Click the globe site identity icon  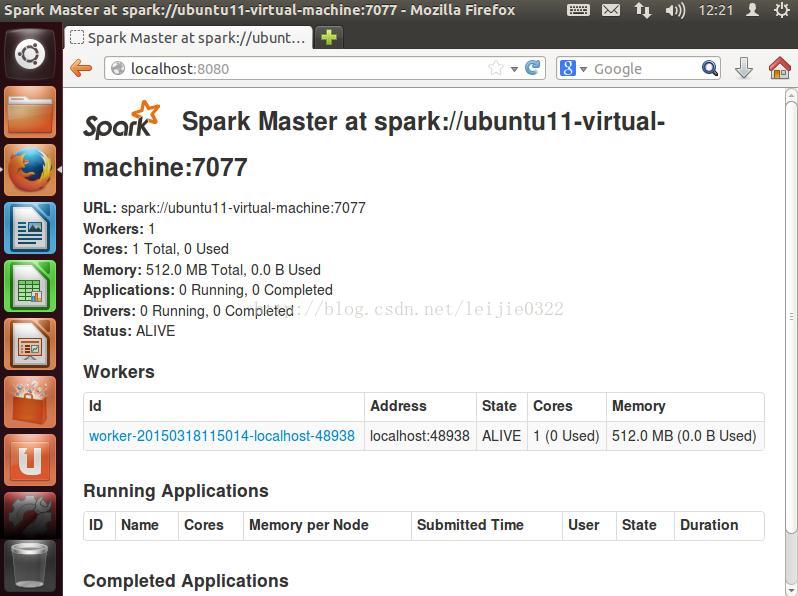click(118, 68)
